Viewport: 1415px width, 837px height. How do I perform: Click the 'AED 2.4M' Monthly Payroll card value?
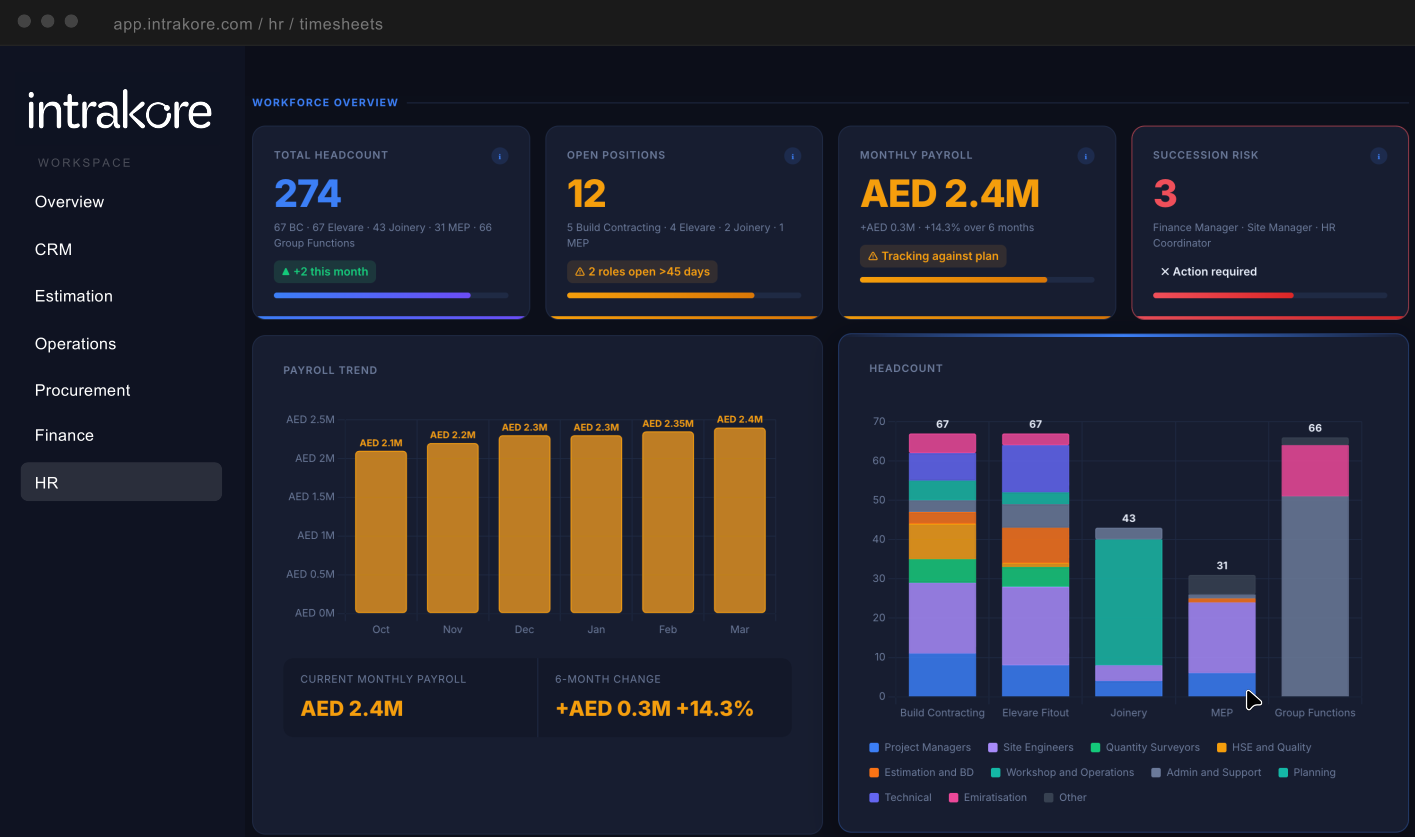coord(950,193)
